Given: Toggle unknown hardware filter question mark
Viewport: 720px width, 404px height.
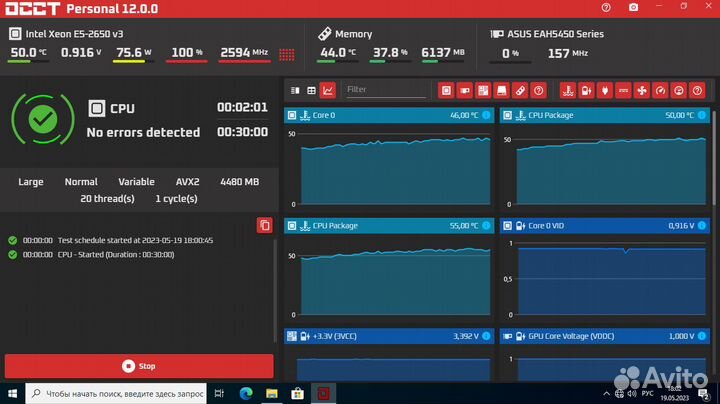Looking at the screenshot, I should pyautogui.click(x=538, y=90).
